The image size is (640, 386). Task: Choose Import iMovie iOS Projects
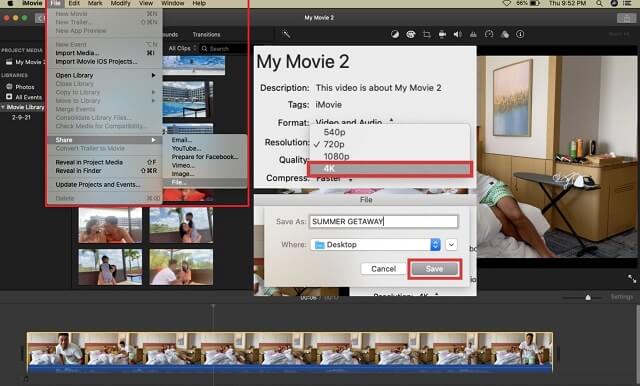[105, 62]
